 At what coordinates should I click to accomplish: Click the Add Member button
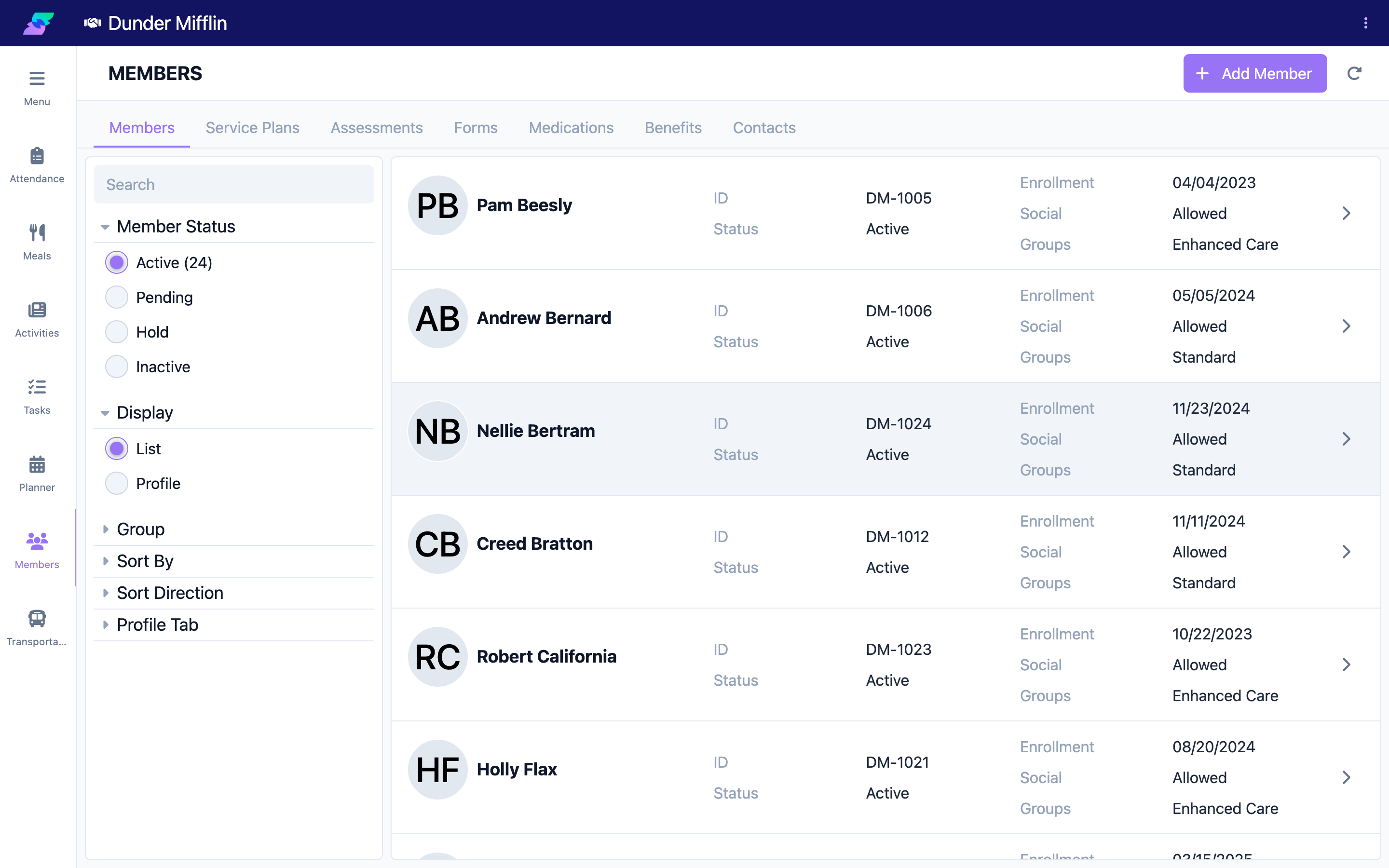pyautogui.click(x=1255, y=73)
